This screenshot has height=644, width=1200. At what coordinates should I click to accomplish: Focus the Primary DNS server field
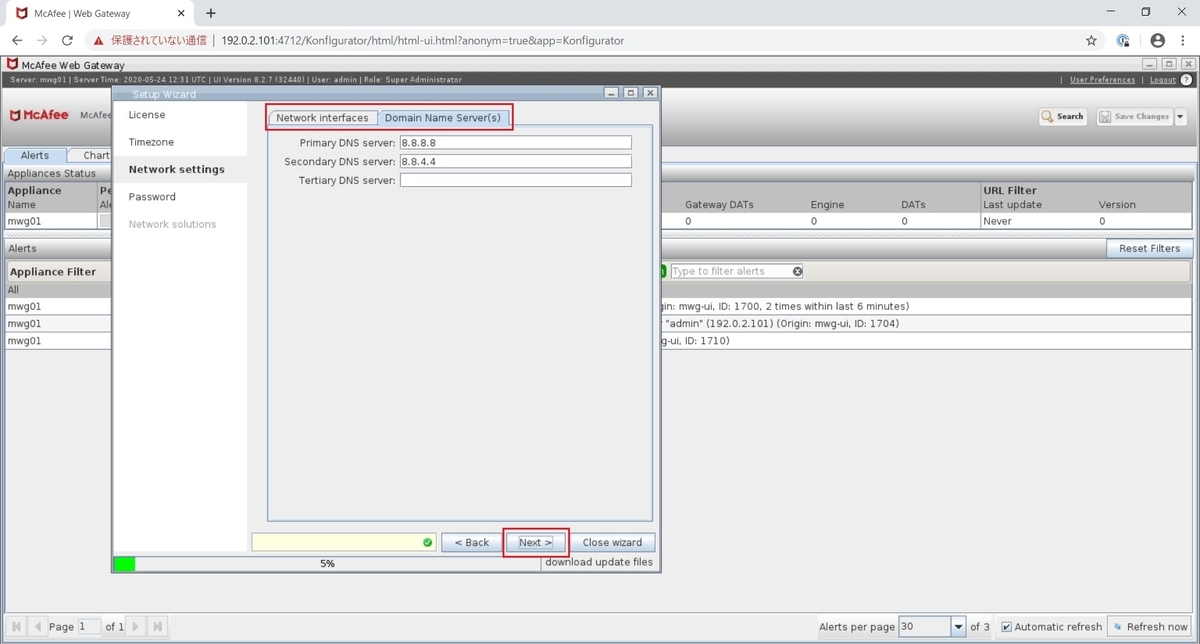coord(516,143)
